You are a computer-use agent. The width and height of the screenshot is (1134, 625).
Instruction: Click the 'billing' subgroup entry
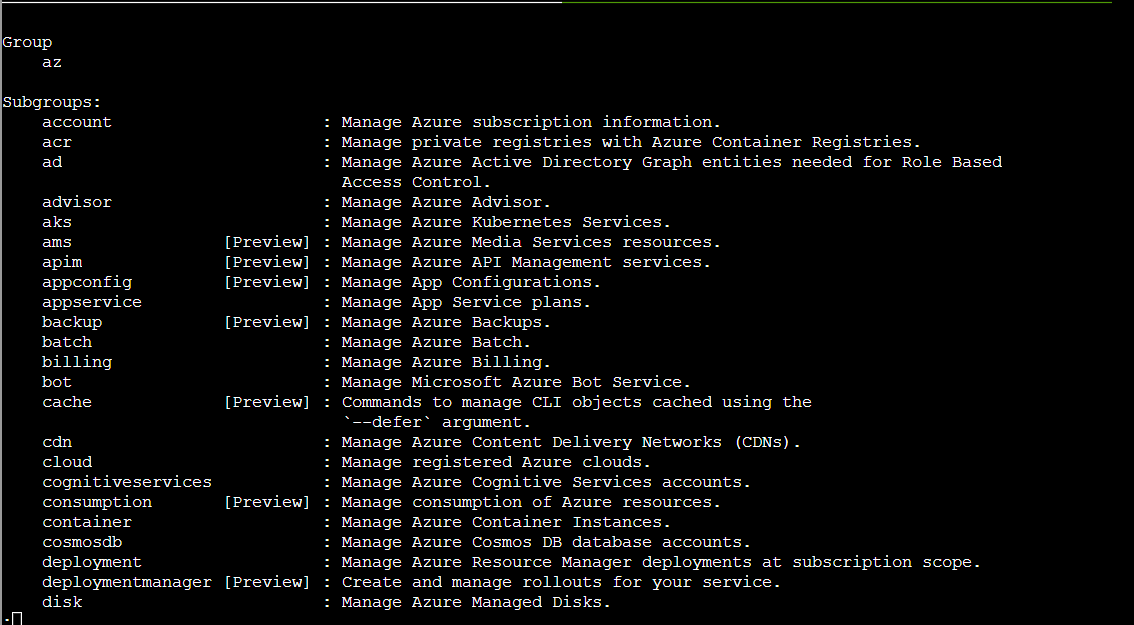coord(77,362)
